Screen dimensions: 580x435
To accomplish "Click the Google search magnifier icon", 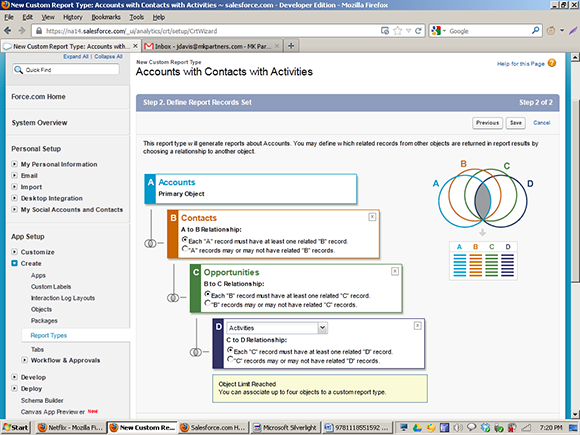I will click(535, 31).
